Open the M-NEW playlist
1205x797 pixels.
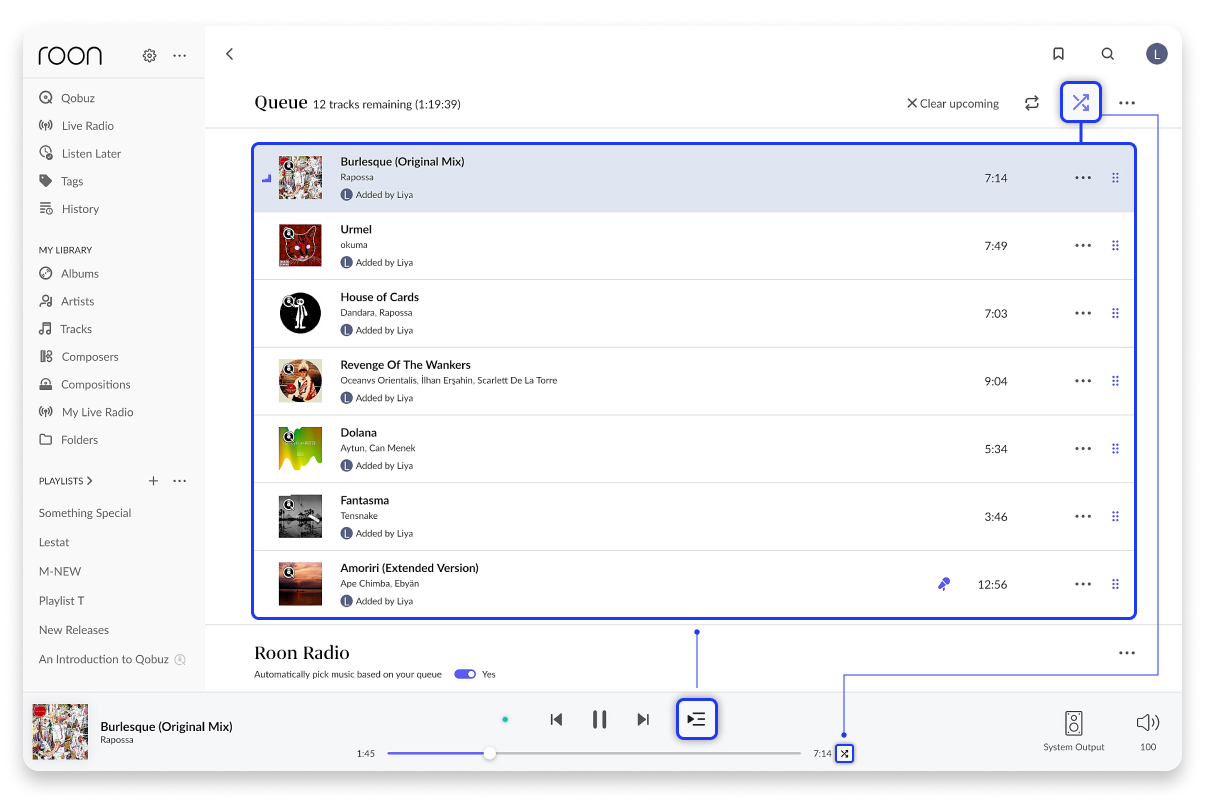tap(60, 571)
